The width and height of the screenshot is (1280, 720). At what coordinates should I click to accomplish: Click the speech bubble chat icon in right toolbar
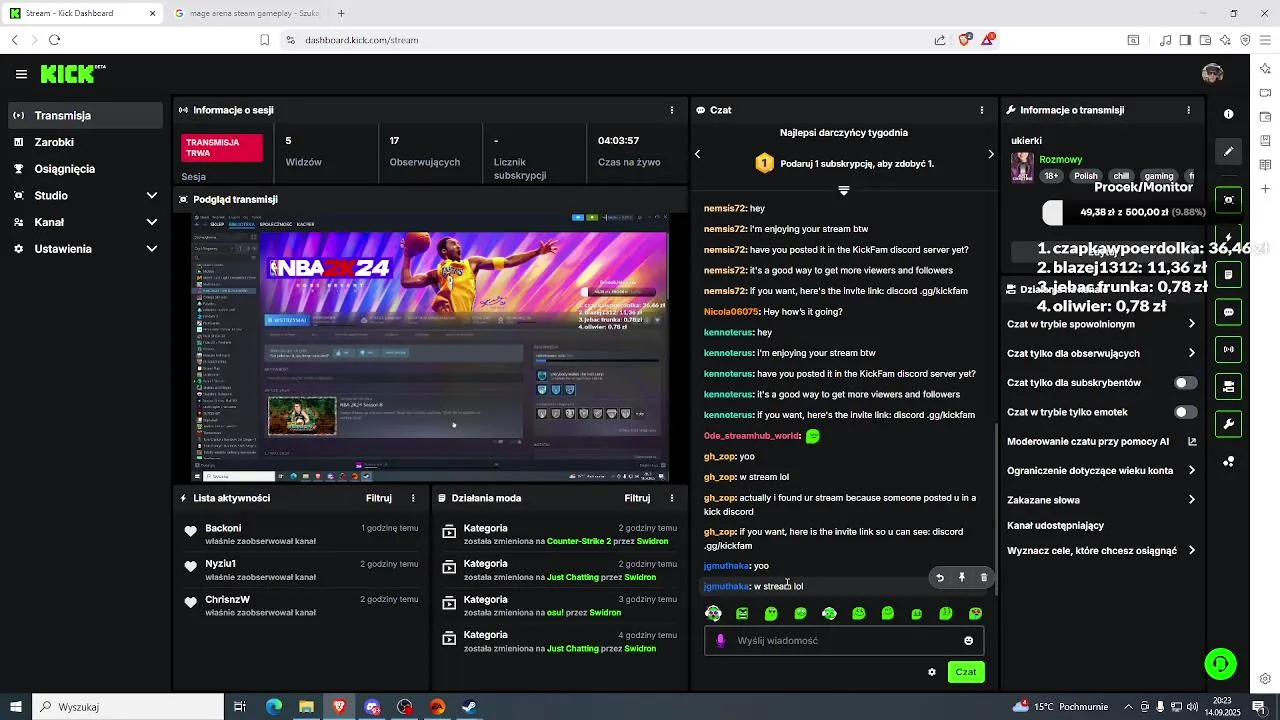(1228, 312)
